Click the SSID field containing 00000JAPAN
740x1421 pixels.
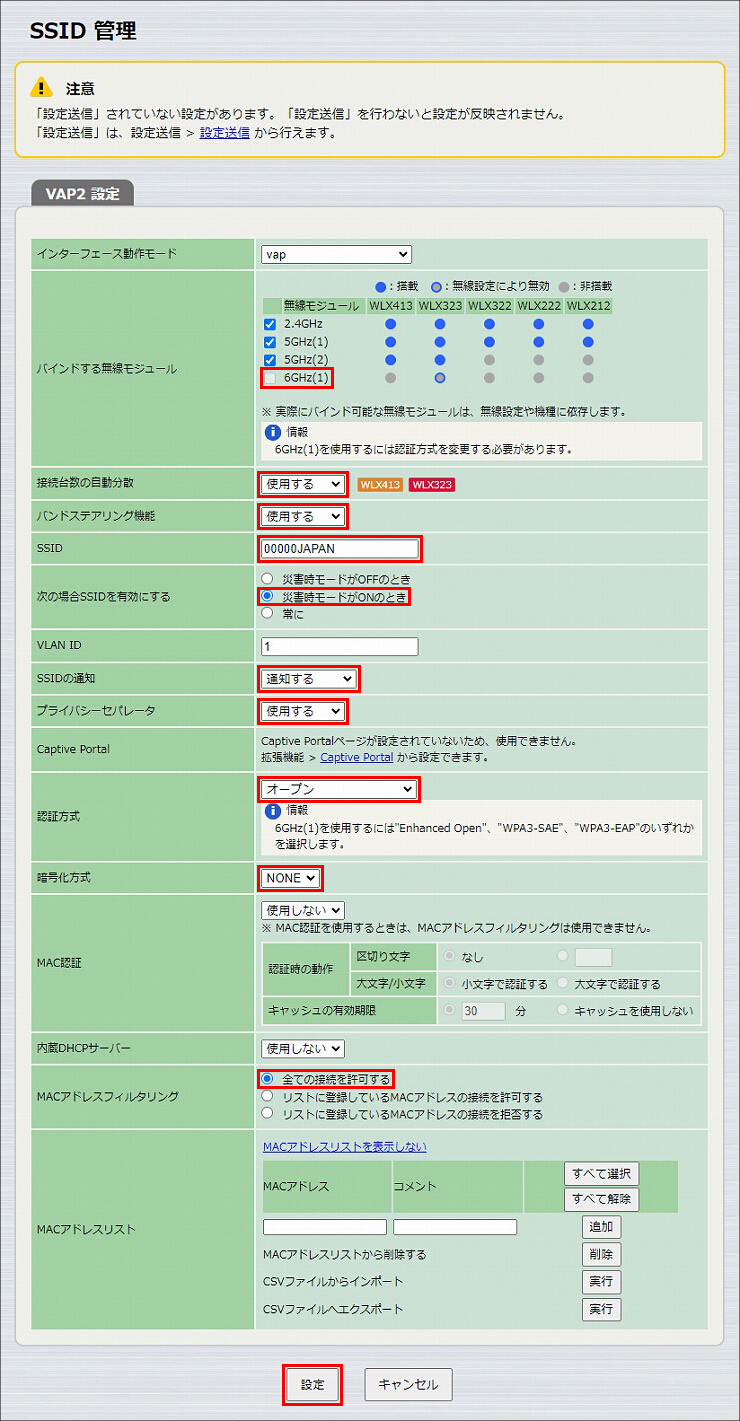click(340, 549)
